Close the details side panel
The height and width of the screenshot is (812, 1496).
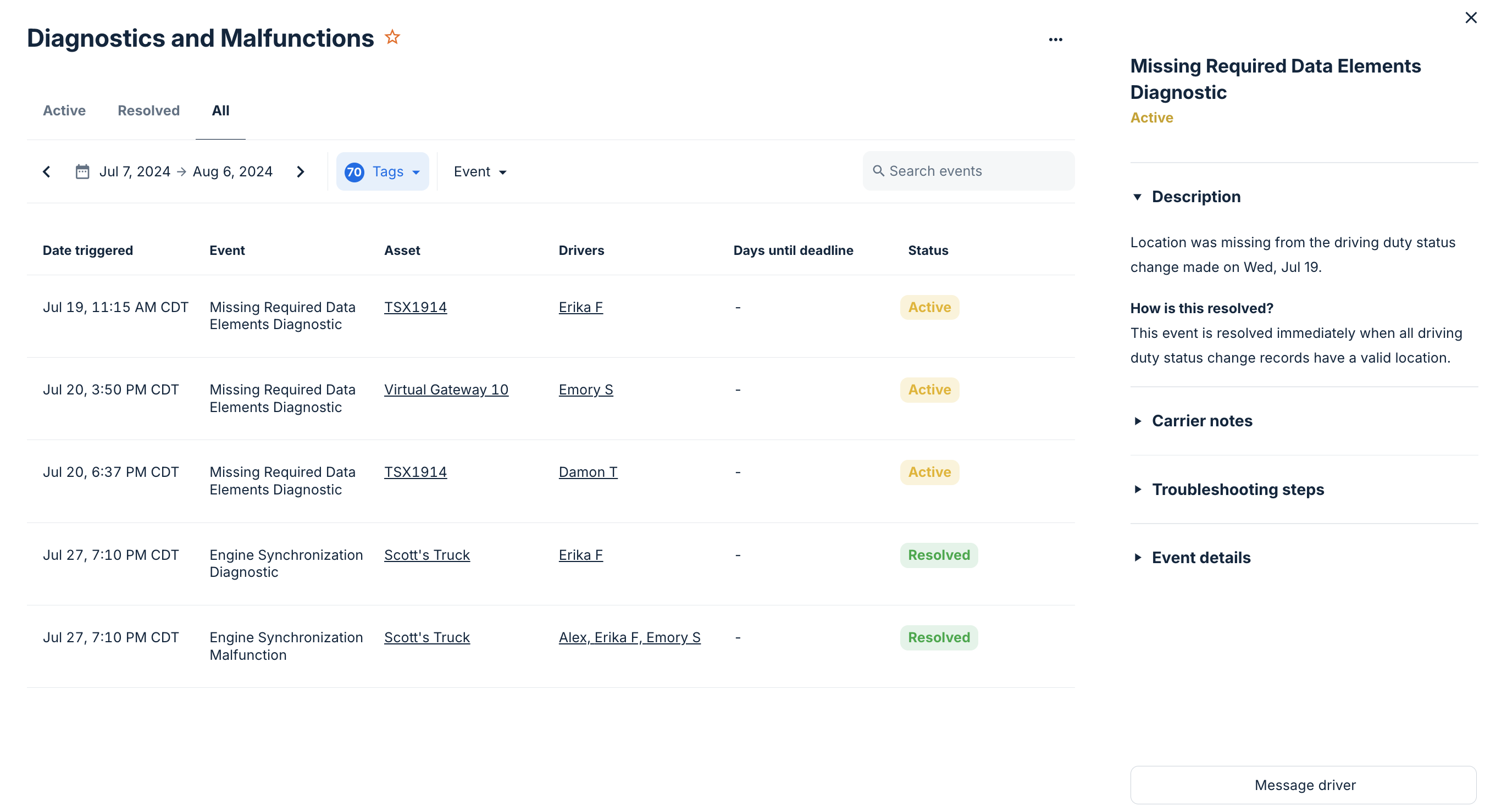[x=1471, y=18]
